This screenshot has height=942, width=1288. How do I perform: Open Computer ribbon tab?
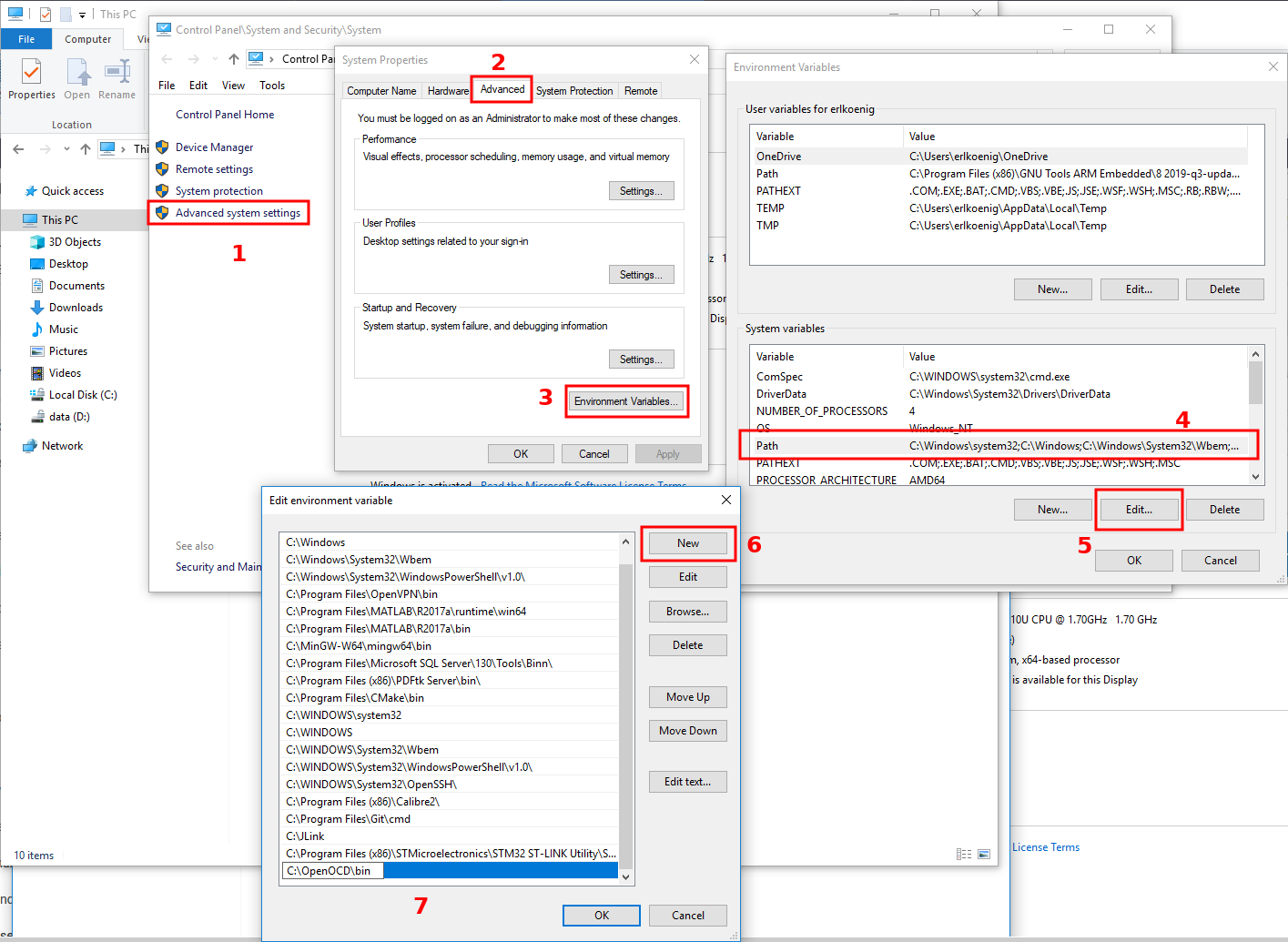pos(88,39)
